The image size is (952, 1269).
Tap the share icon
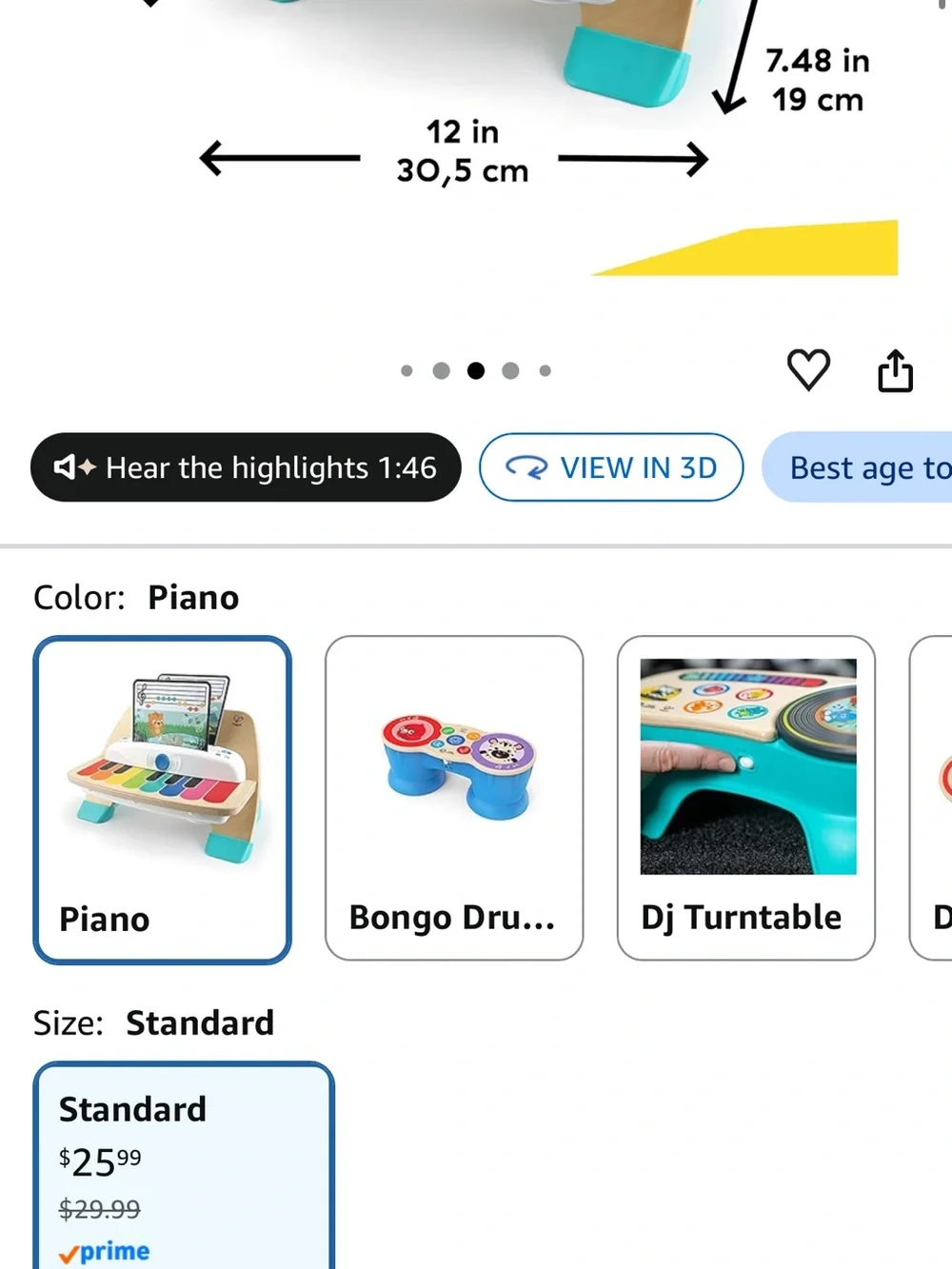tap(895, 370)
